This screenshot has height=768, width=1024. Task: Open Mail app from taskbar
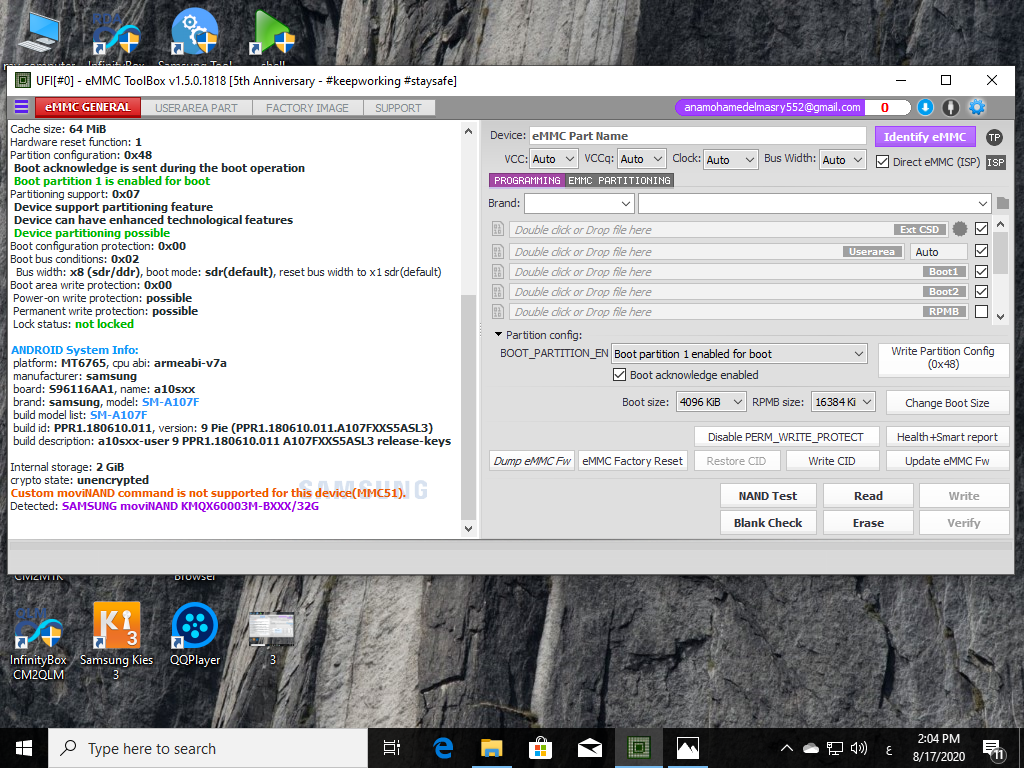[x=590, y=748]
